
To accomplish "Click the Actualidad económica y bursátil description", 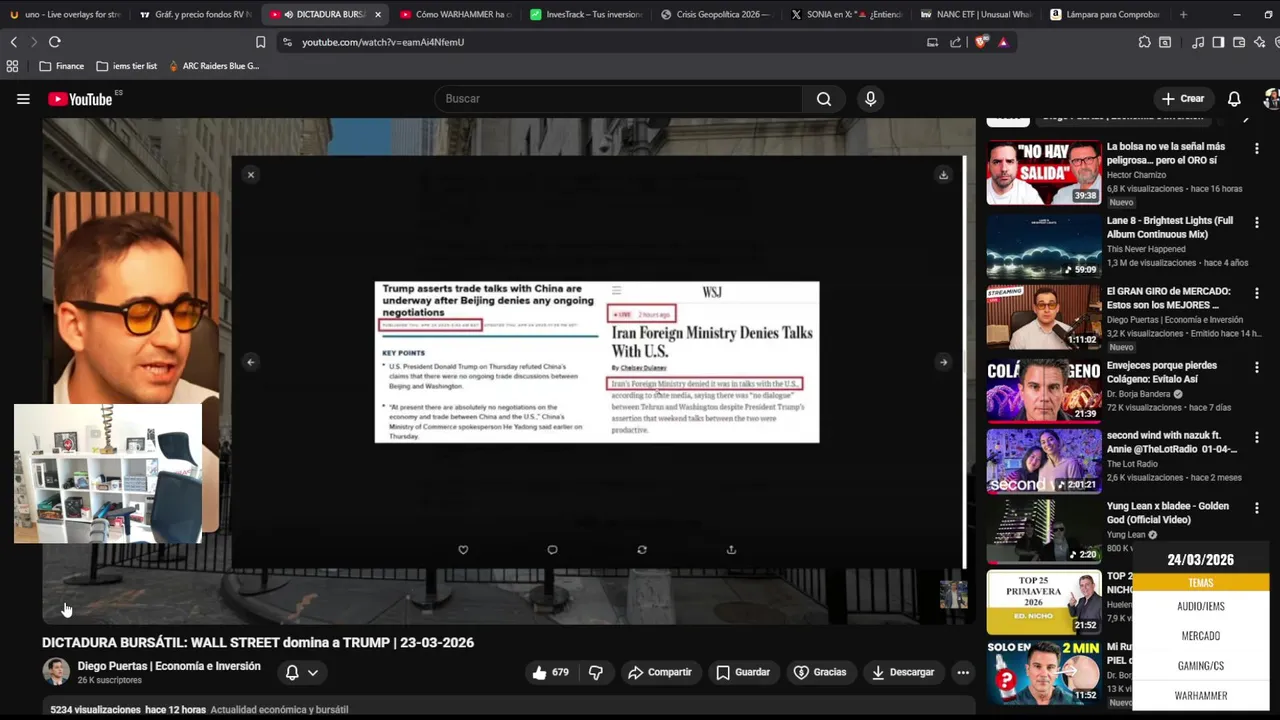I will (279, 710).
